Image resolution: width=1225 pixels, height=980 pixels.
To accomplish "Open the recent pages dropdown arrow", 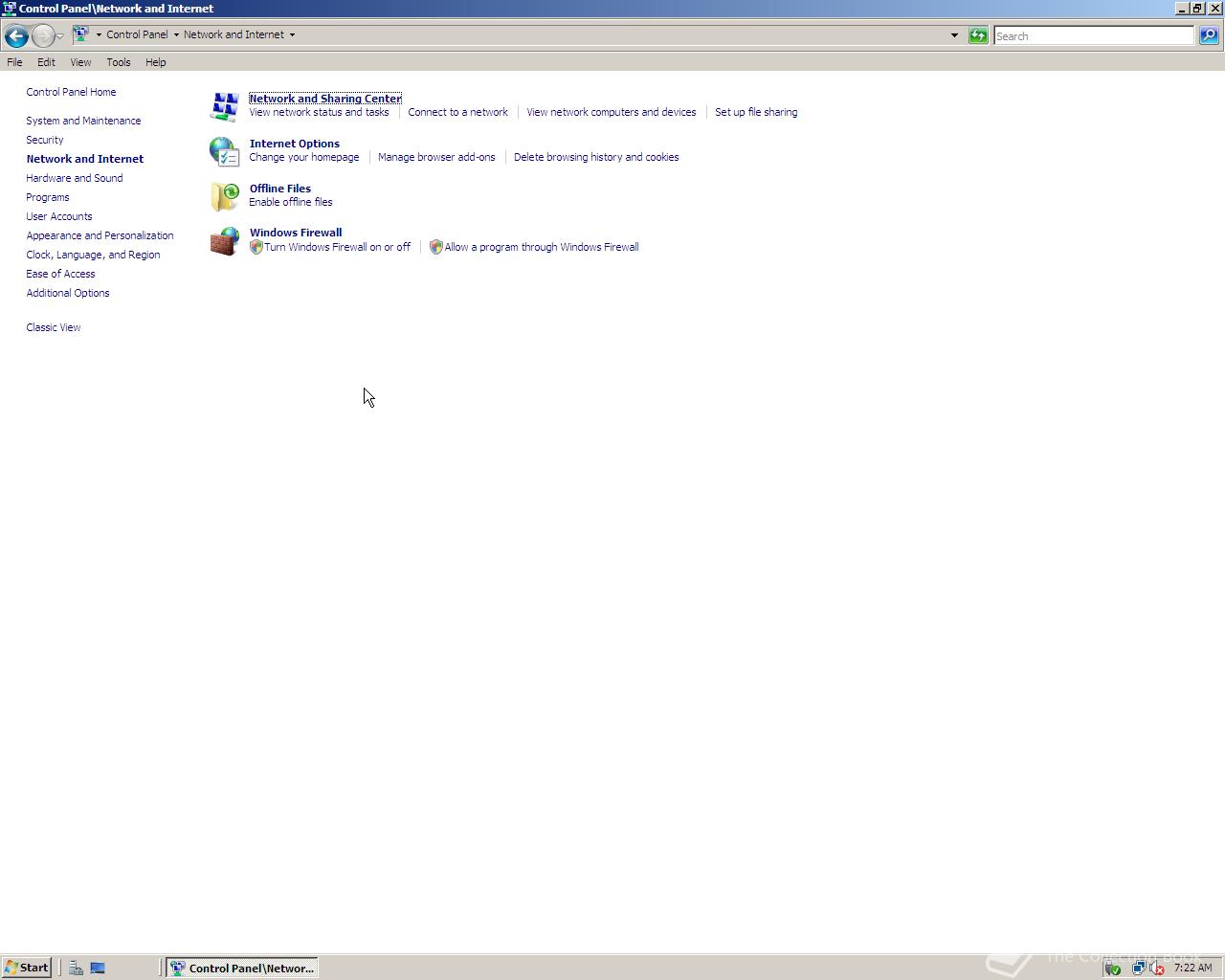I will pyautogui.click(x=59, y=36).
